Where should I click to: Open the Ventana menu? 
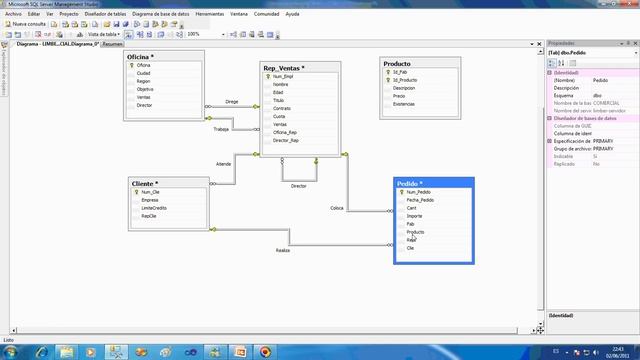tap(239, 14)
